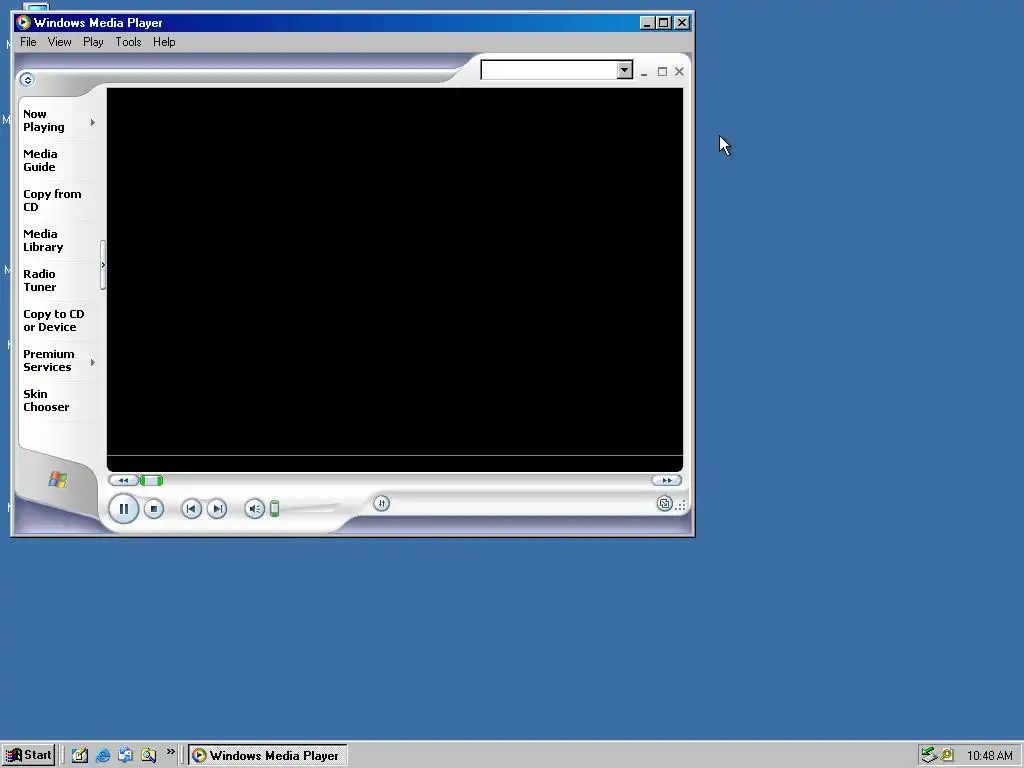Open the playlist selection dropdown

624,70
